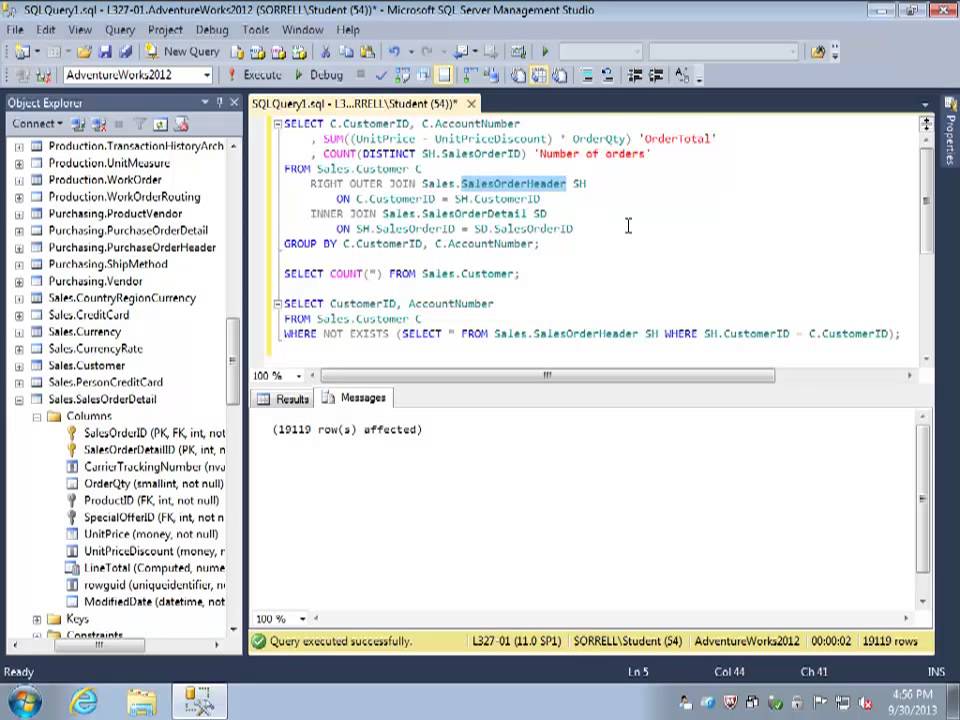Image resolution: width=960 pixels, height=720 pixels.
Task: Open the File menu
Action: [15, 29]
